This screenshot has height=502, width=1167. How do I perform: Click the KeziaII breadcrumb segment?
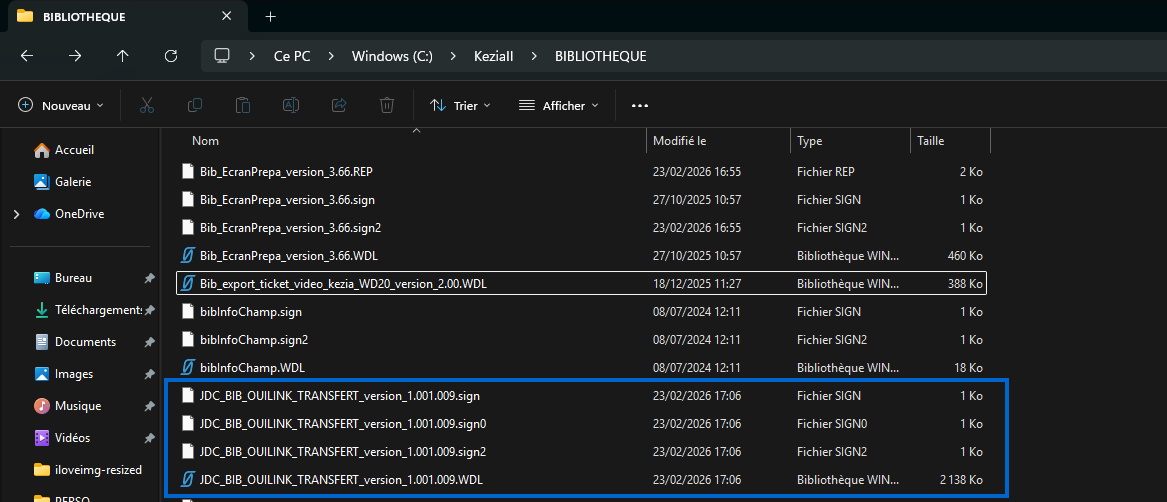[493, 56]
